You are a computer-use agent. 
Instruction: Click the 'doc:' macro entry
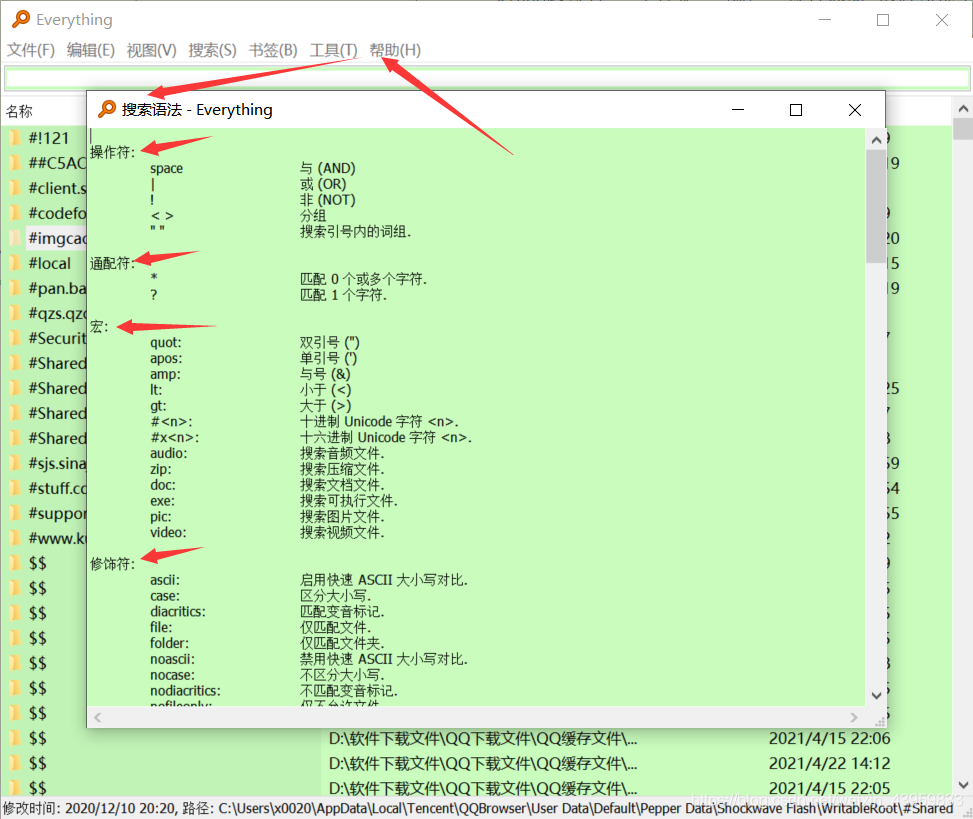[163, 485]
